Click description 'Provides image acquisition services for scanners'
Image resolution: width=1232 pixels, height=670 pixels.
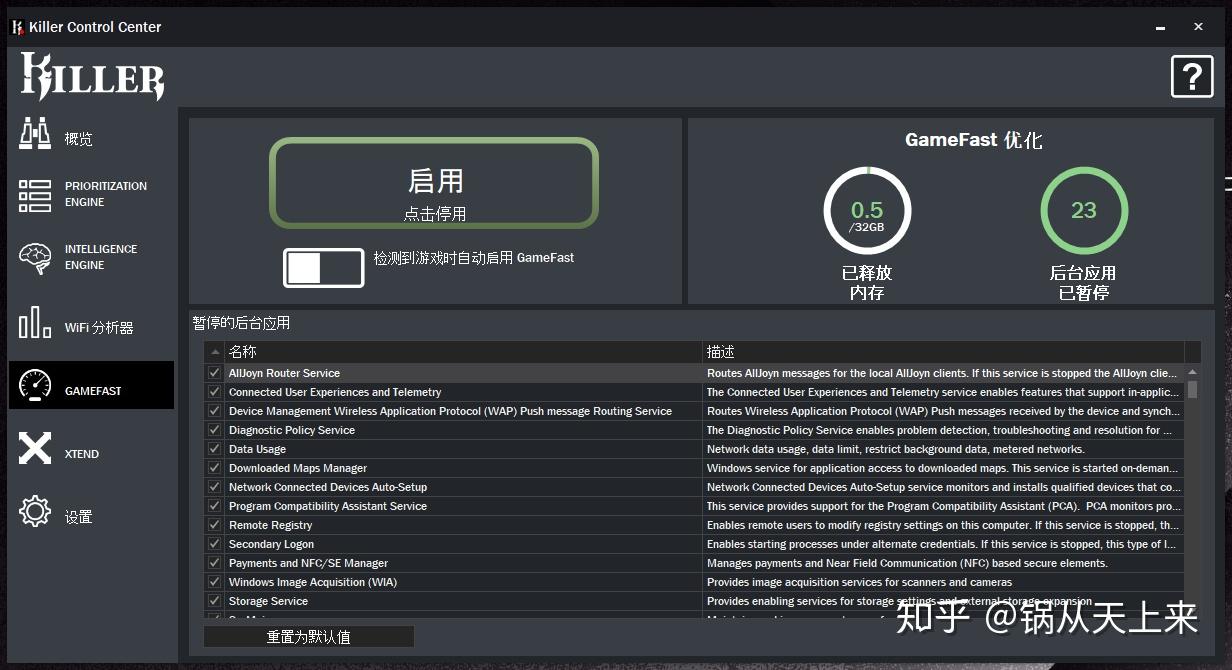[860, 582]
